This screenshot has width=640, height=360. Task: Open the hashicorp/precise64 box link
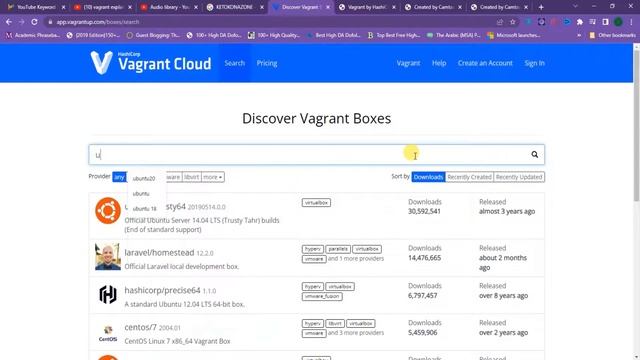pyautogui.click(x=162, y=290)
